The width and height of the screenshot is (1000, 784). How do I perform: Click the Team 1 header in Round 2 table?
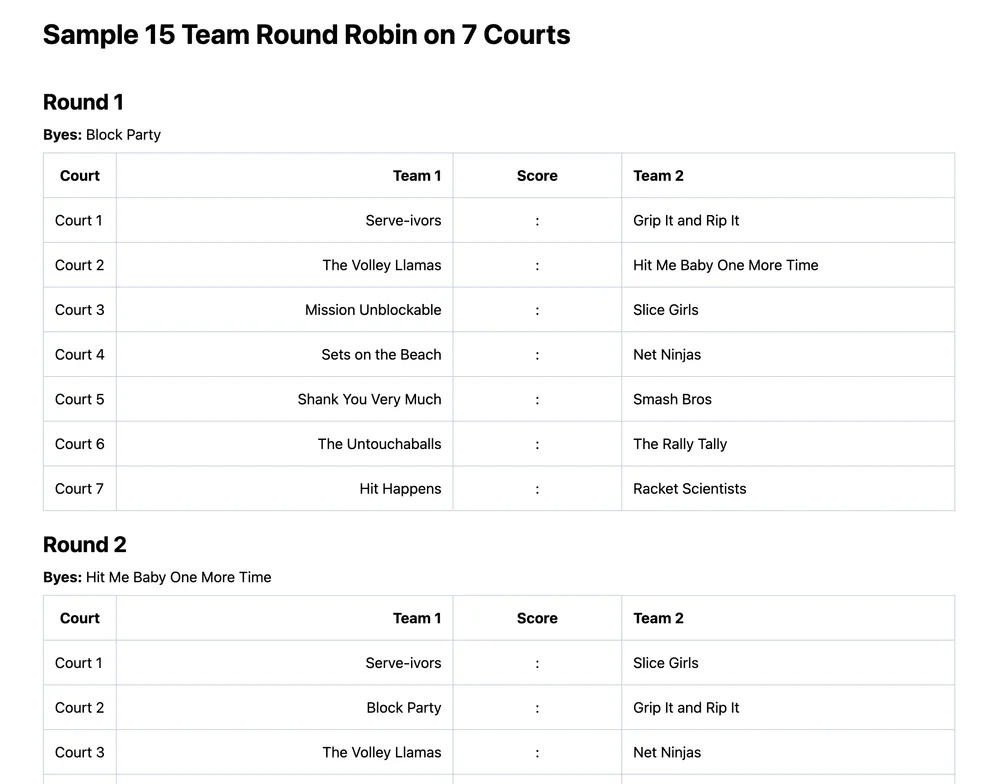point(416,618)
